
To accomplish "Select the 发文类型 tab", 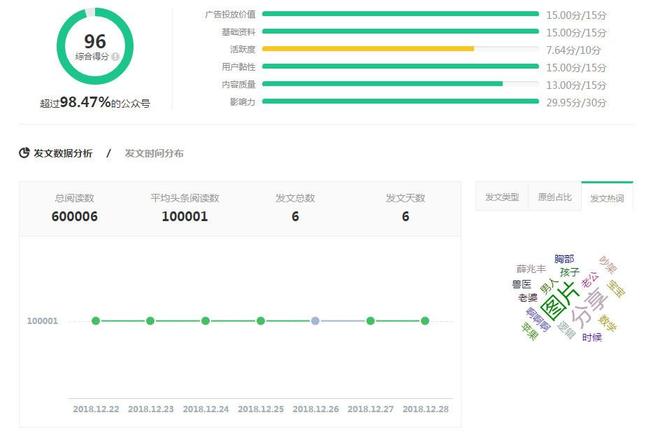I will click(x=501, y=198).
